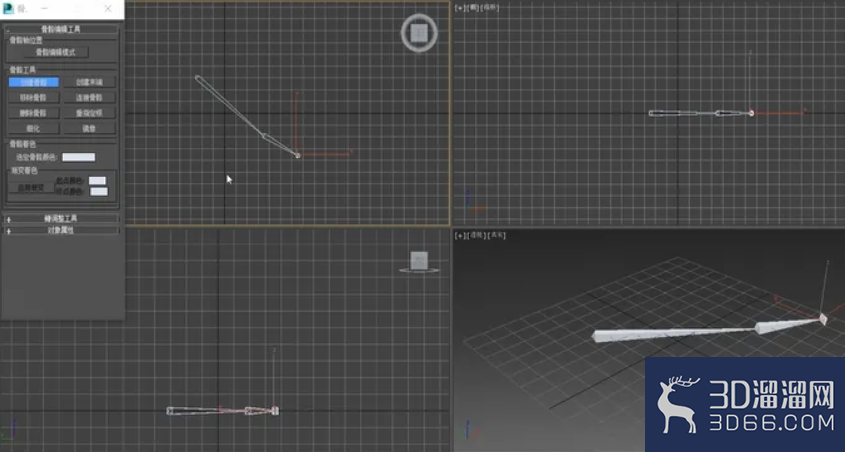This screenshot has height=452, width=845.
Task: Toggle 骨骼编辑模式 bone edit mode button
Action: tap(56, 52)
